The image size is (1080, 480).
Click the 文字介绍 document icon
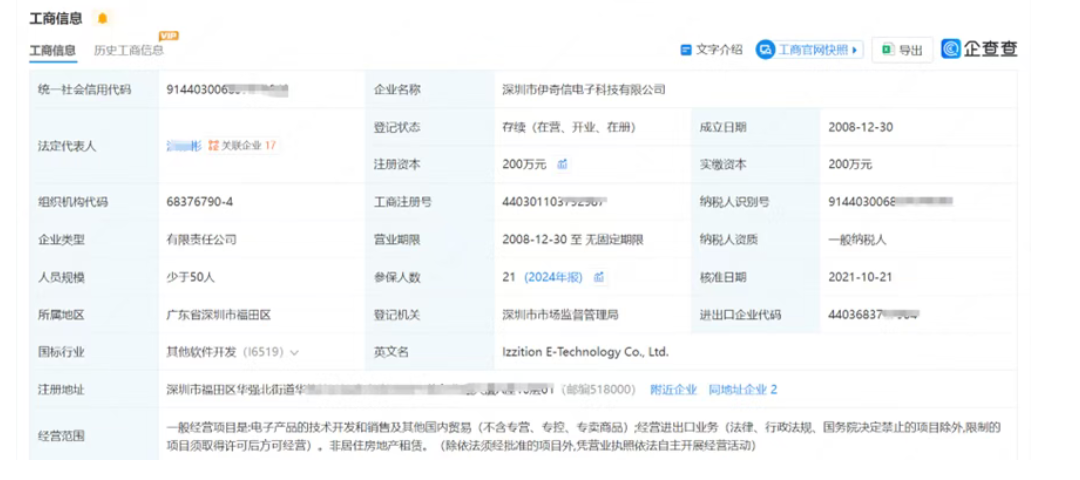[686, 50]
